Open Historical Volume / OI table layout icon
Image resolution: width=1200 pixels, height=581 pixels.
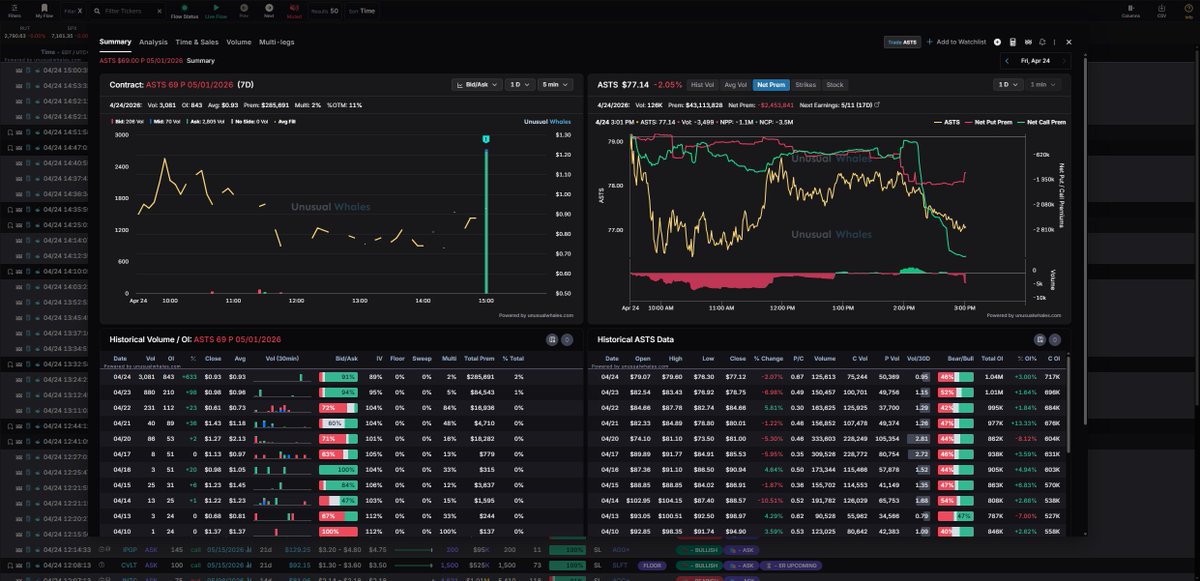coord(552,340)
